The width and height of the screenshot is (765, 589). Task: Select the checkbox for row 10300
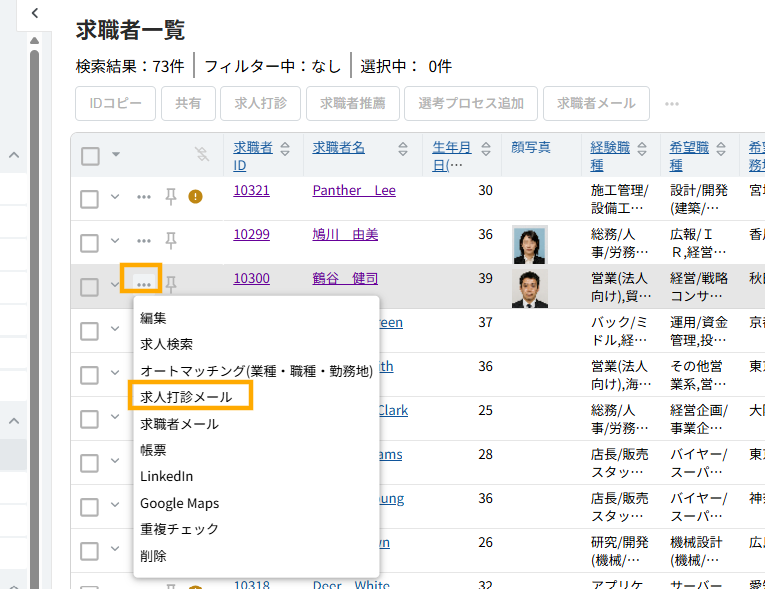90,286
